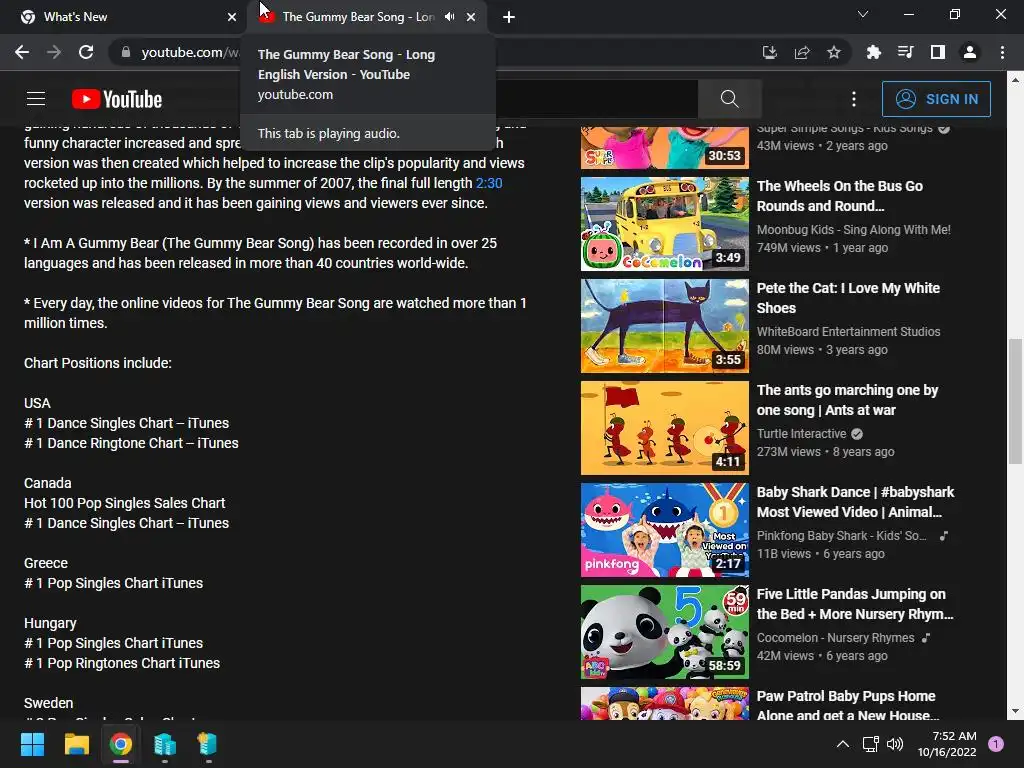This screenshot has width=1024, height=768.
Task: Click the Chrome taskbar icon
Action: coord(121,744)
